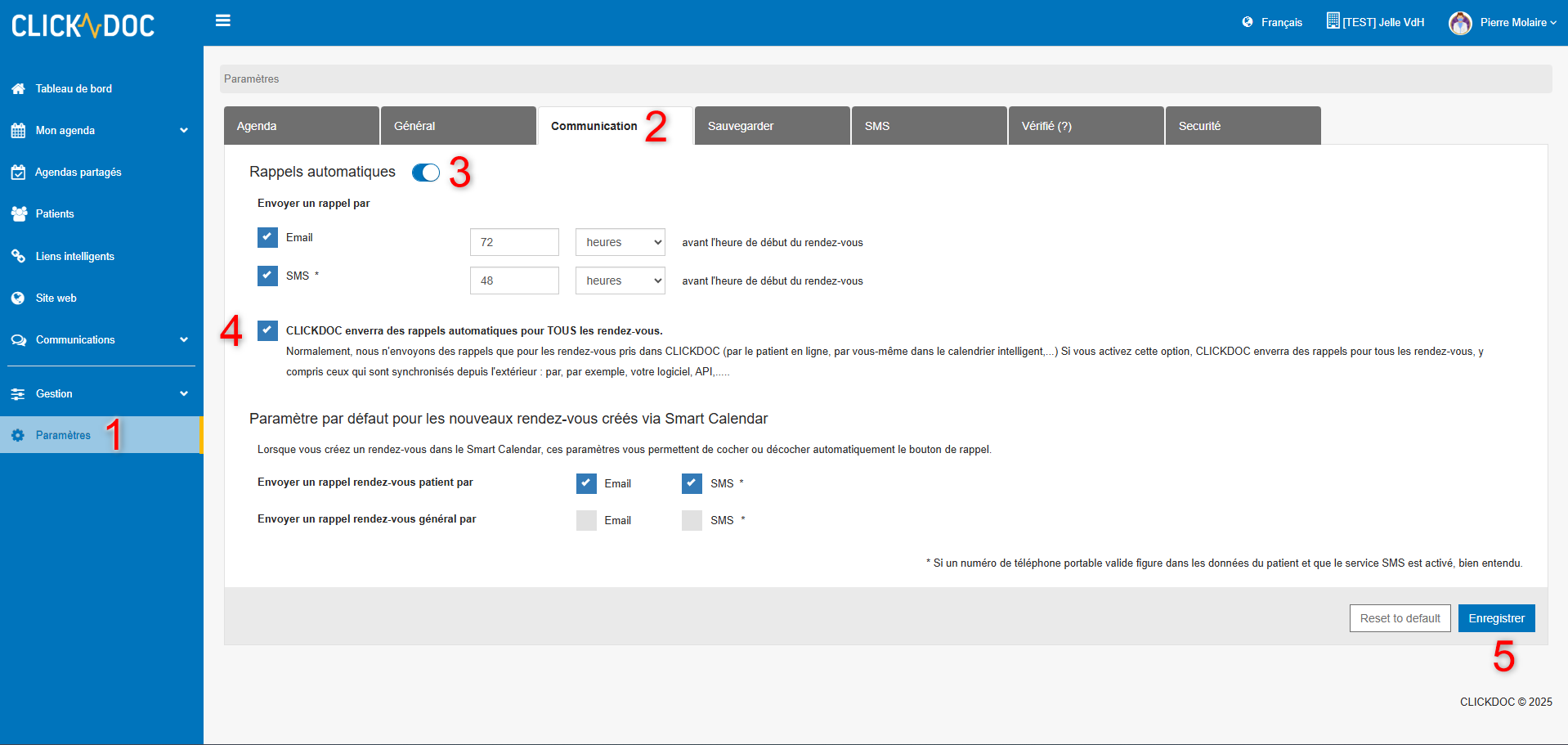This screenshot has width=1568, height=745.
Task: Toggle the Rappels automatiques switch
Action: (x=426, y=173)
